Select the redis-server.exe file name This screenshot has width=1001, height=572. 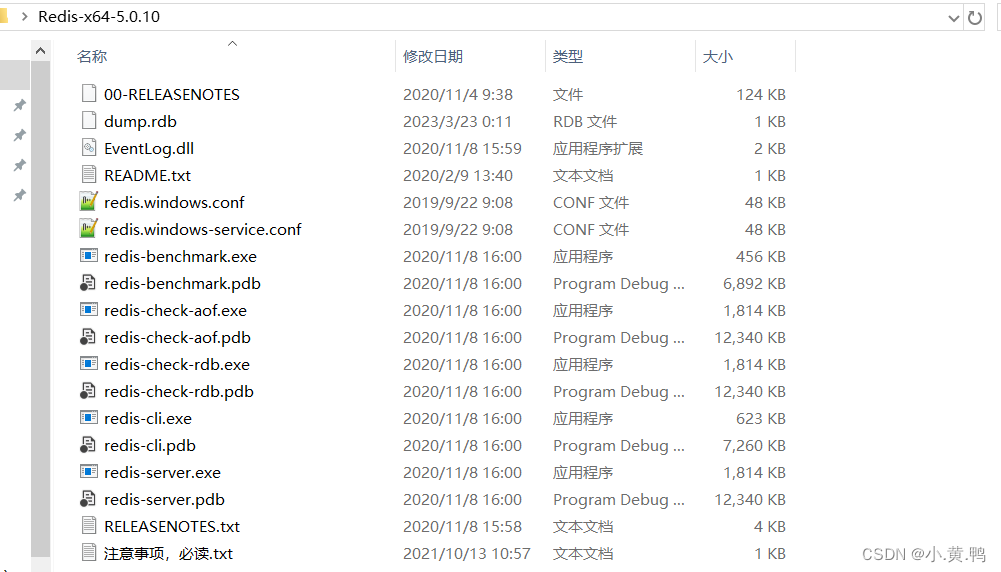(x=162, y=472)
